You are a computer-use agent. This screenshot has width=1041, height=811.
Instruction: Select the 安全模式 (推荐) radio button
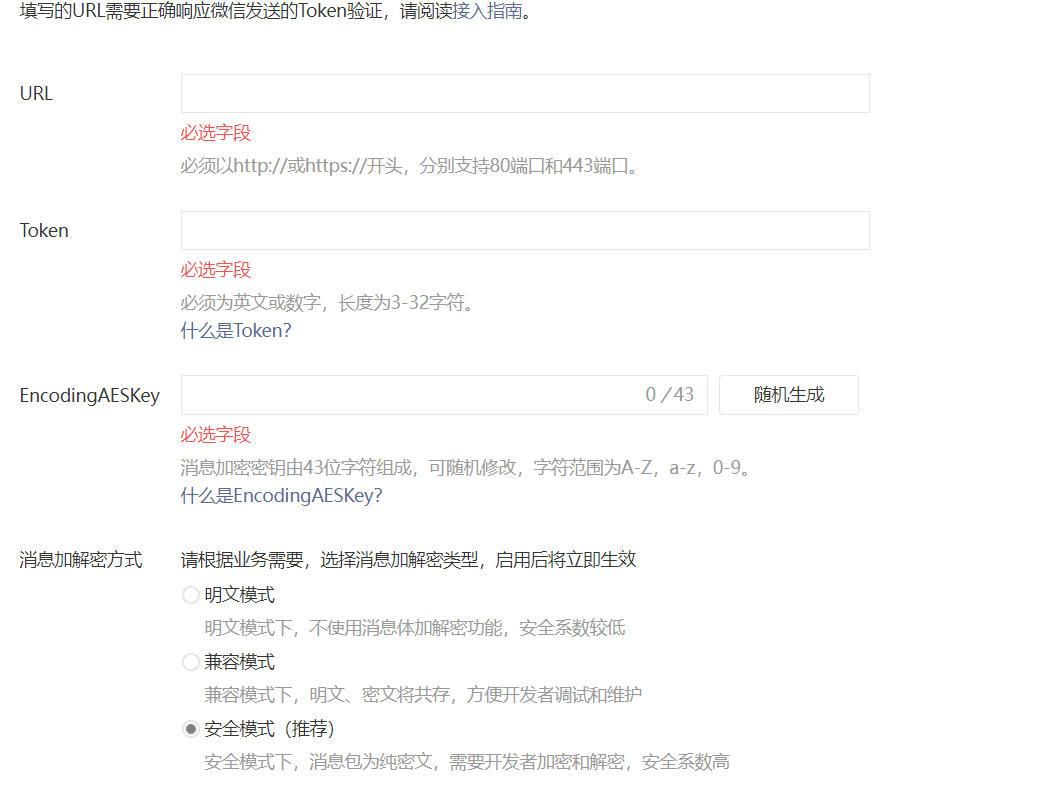point(191,729)
